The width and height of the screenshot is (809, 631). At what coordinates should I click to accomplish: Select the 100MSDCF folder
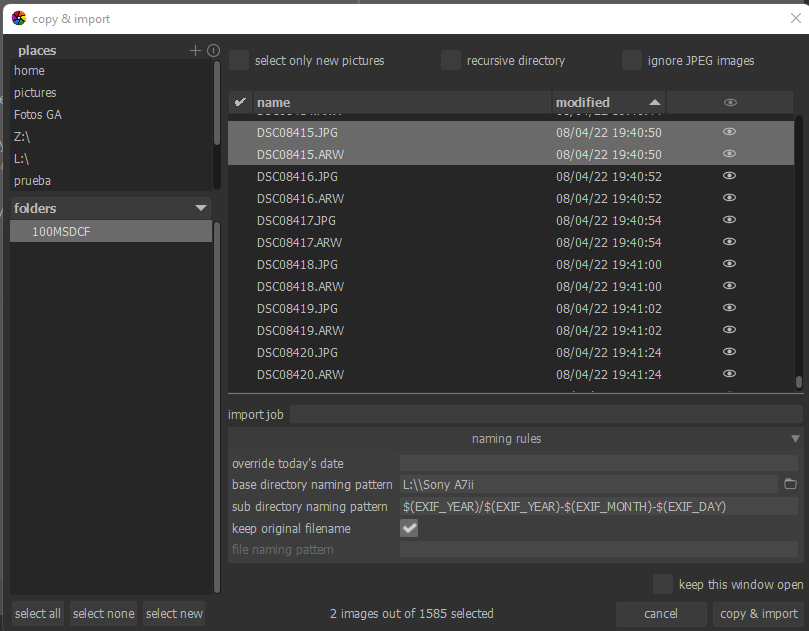[61, 232]
